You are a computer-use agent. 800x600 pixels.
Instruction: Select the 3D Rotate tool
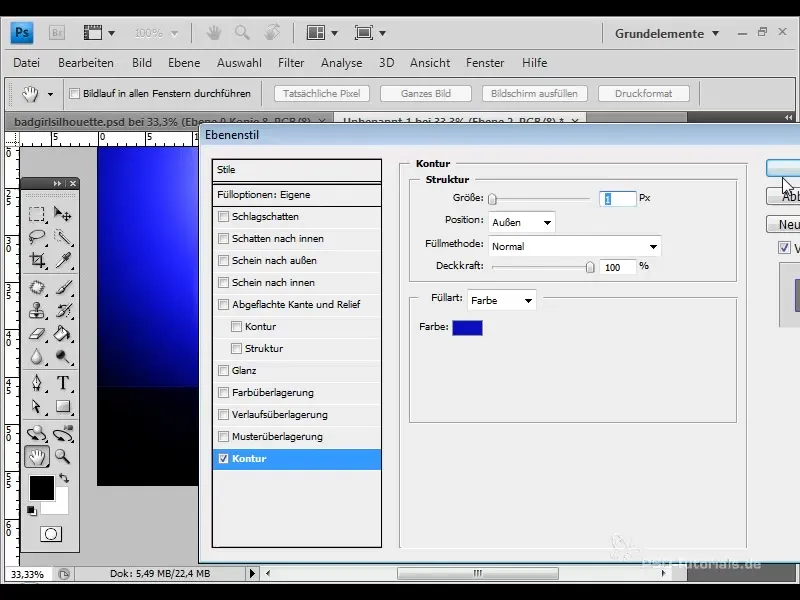tap(37, 434)
